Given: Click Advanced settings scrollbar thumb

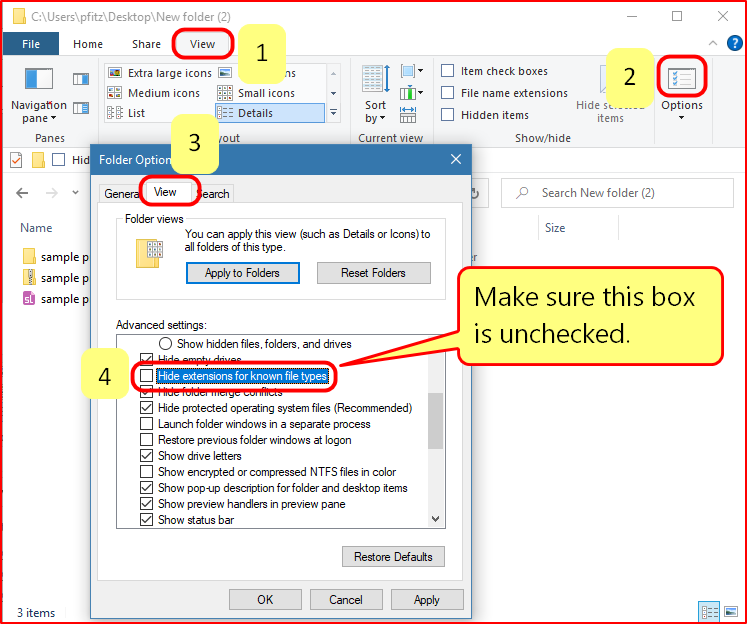Looking at the screenshot, I should click(435, 421).
